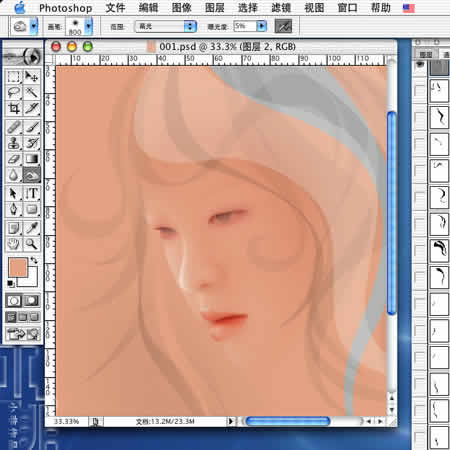The height and width of the screenshot is (450, 450).
Task: Open the range mode dropdown
Action: (166, 26)
